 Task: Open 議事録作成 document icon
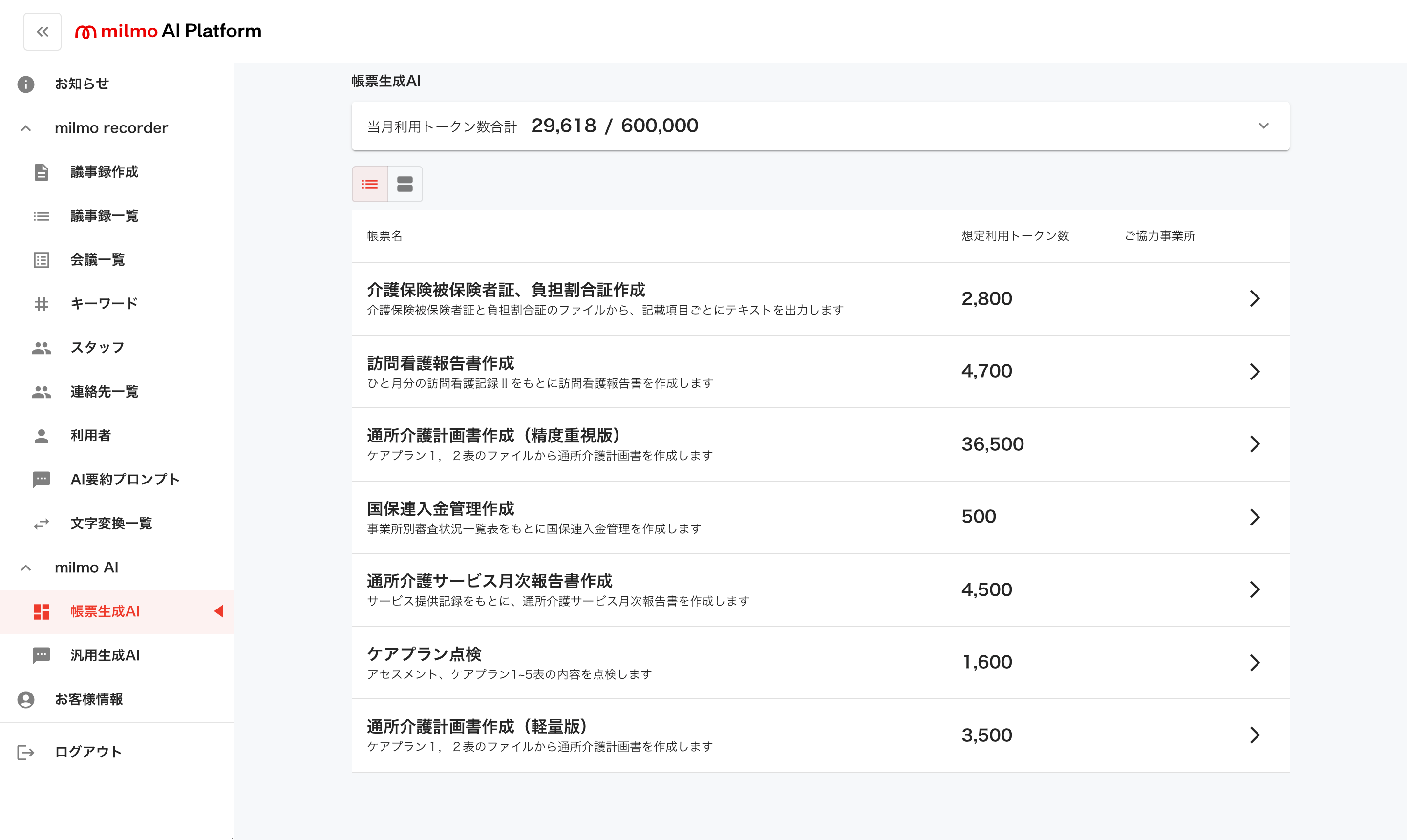point(42,172)
